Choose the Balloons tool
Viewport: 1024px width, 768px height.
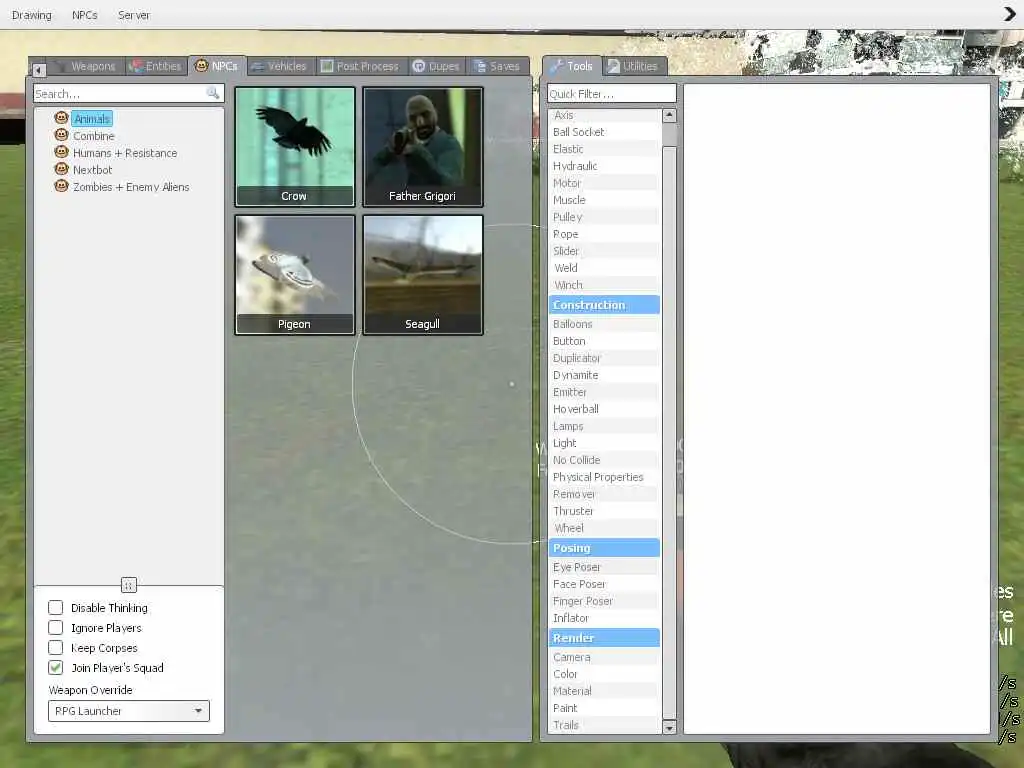pos(604,324)
